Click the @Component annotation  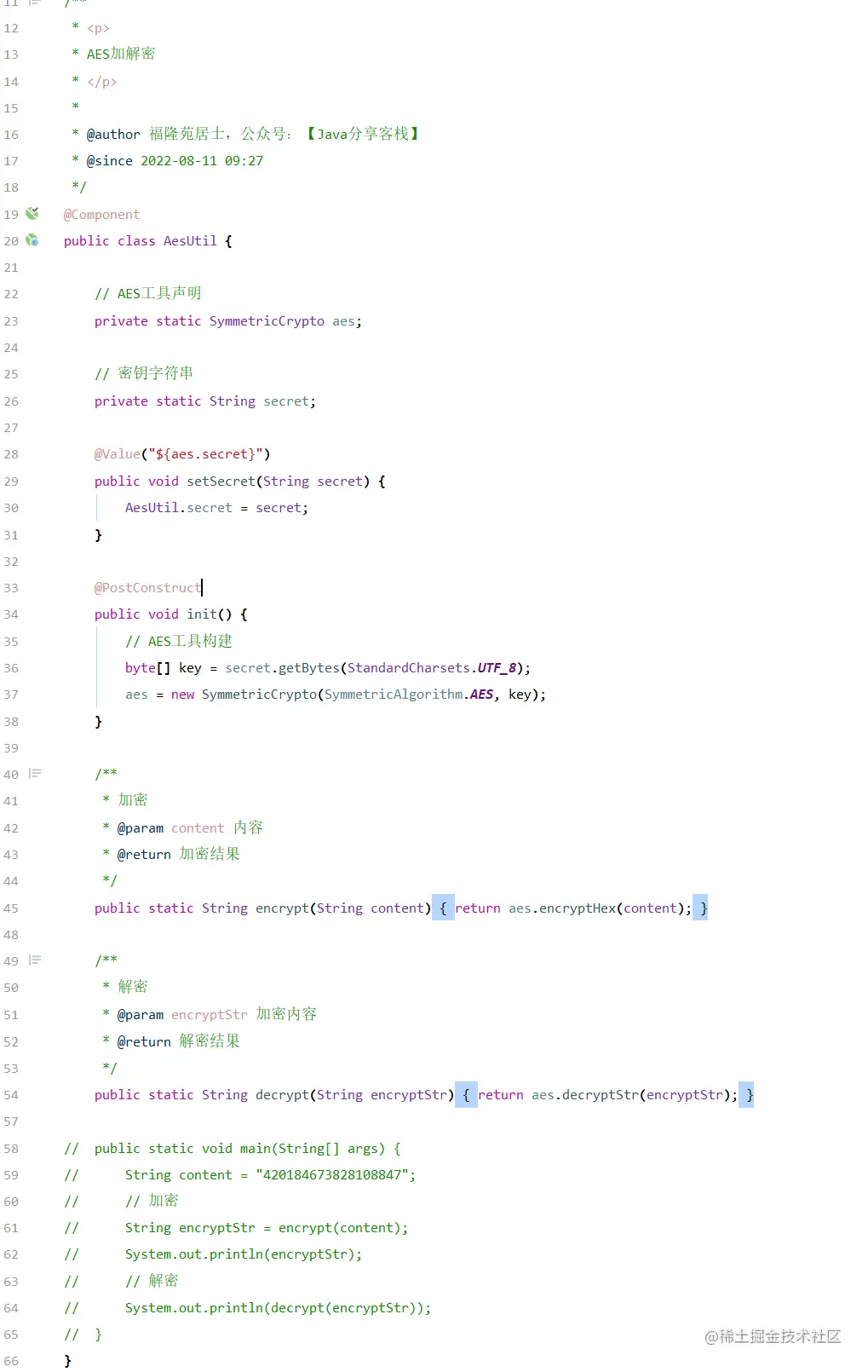(x=101, y=215)
